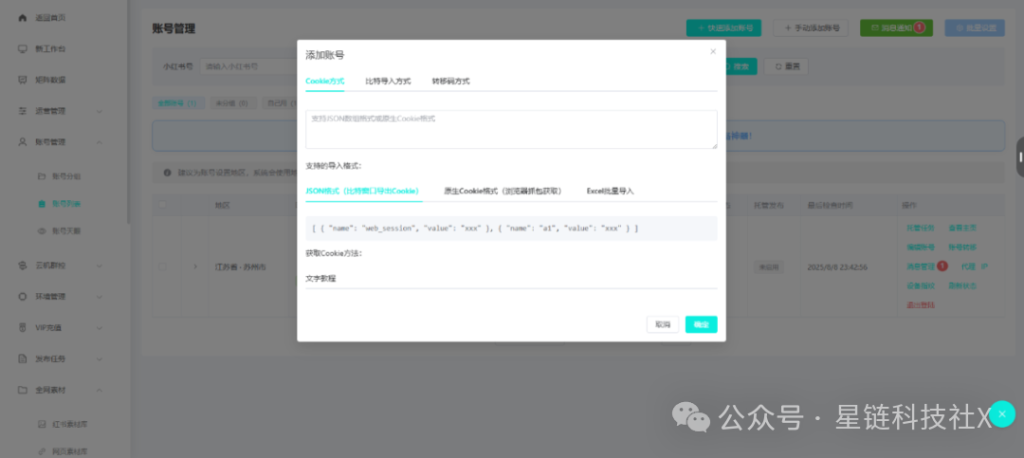
Task: Click the 编辑账号 action link
Action: pyautogui.click(x=920, y=248)
